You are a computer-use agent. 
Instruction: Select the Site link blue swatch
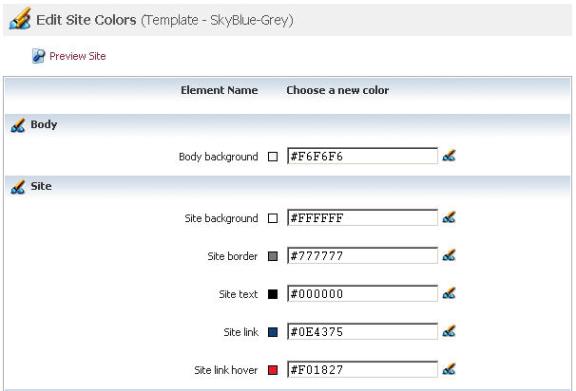point(273,332)
